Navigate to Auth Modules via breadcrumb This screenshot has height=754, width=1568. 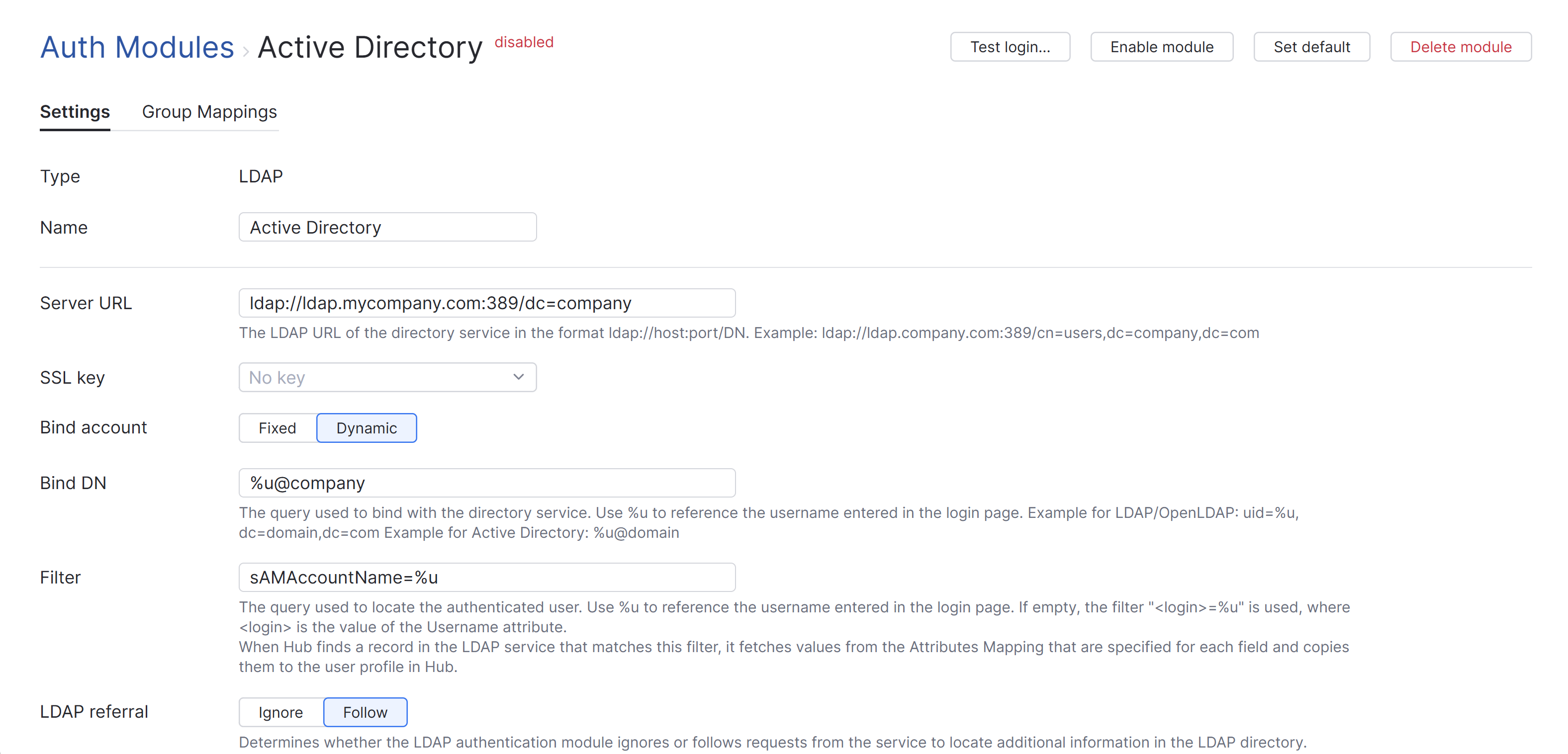click(136, 47)
